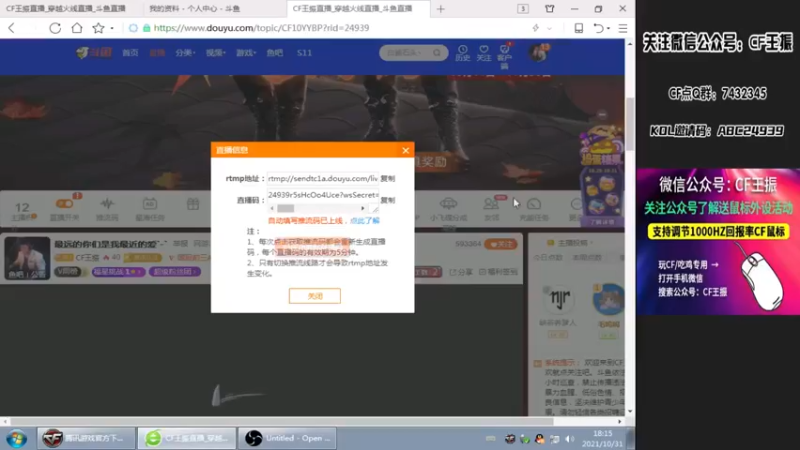Click the 分享 share link

[461, 272]
